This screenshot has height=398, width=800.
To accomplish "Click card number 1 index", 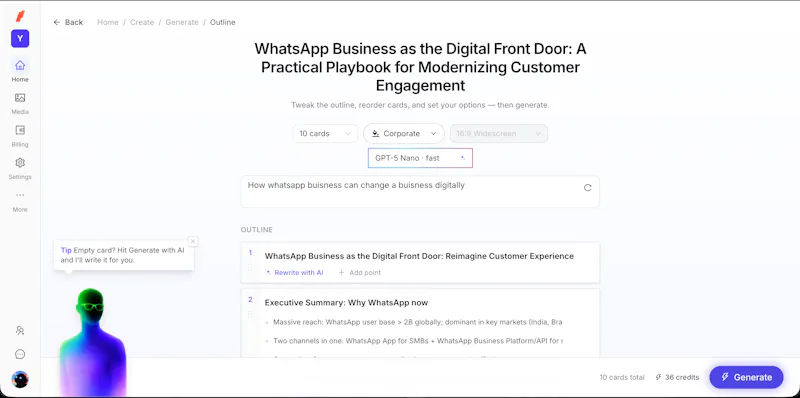I will (x=250, y=253).
